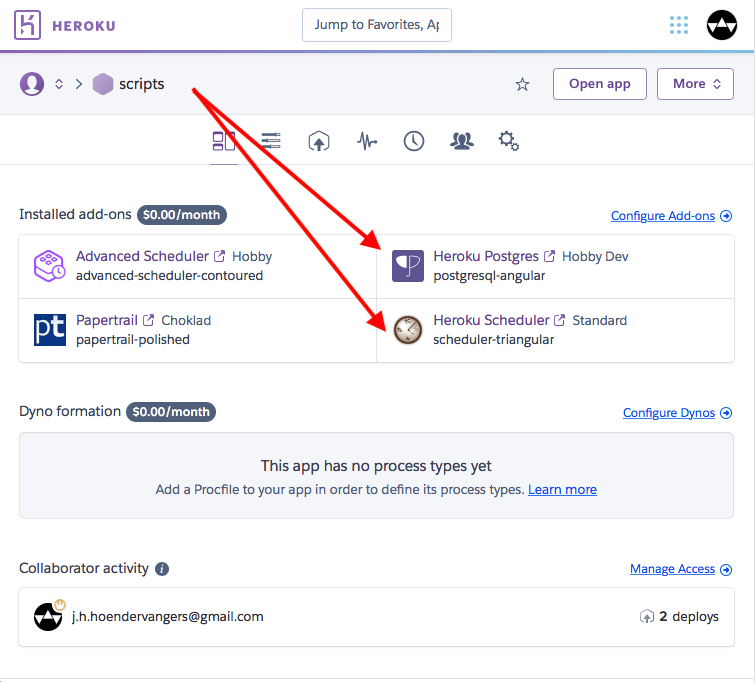Viewport: 755px width, 682px height.
Task: Open the Settings gears tab
Action: pyautogui.click(x=508, y=141)
